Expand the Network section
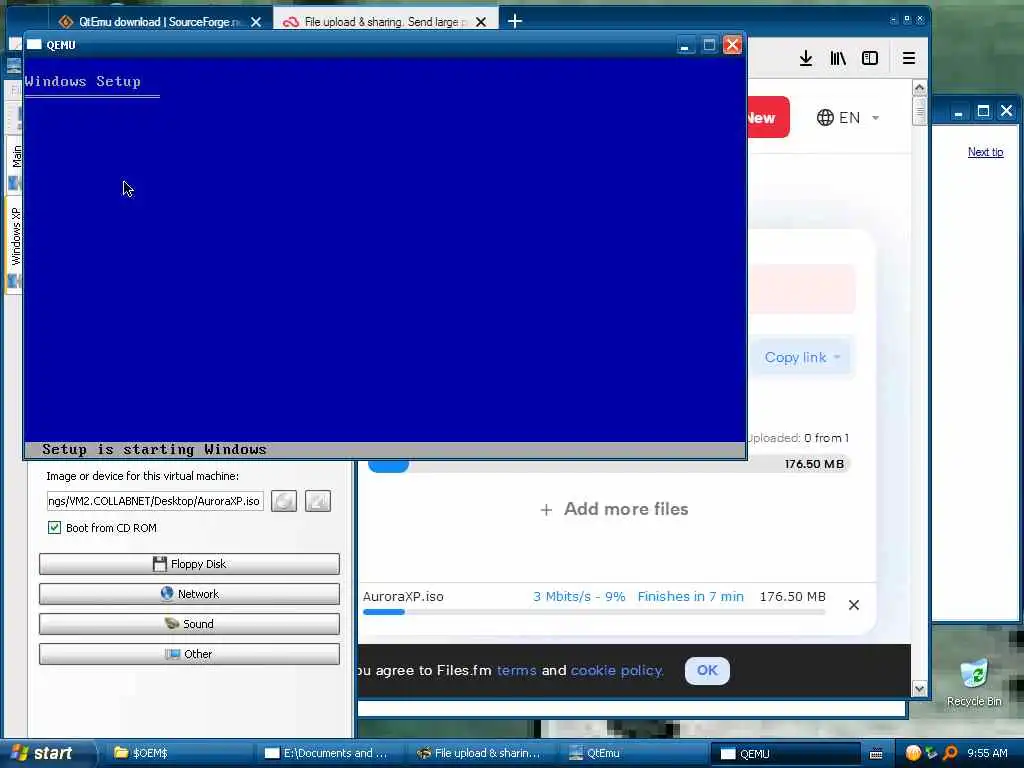Screen dimensions: 1024x768 click(x=189, y=594)
